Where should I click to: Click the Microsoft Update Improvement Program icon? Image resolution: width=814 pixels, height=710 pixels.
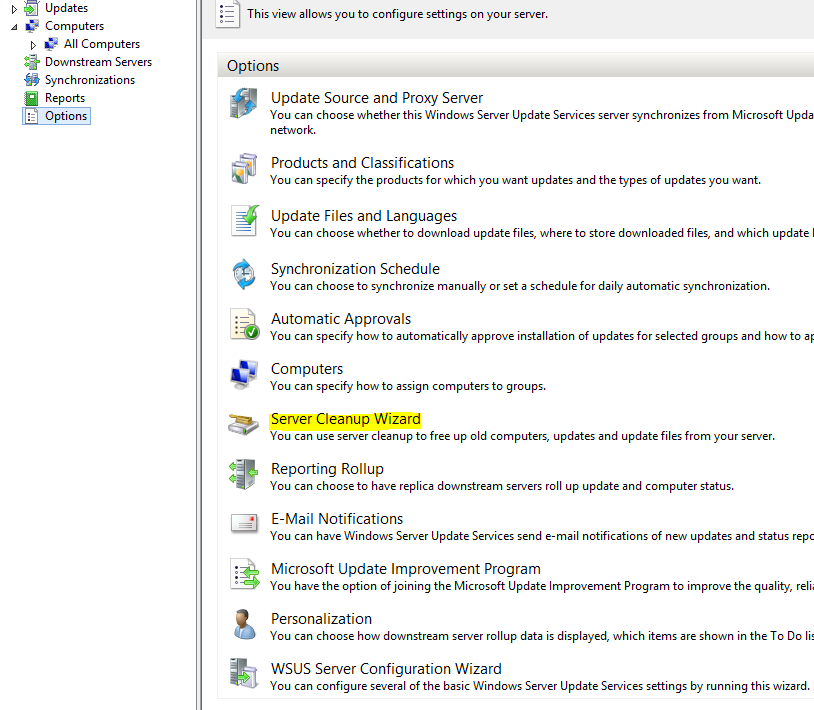[x=245, y=574]
